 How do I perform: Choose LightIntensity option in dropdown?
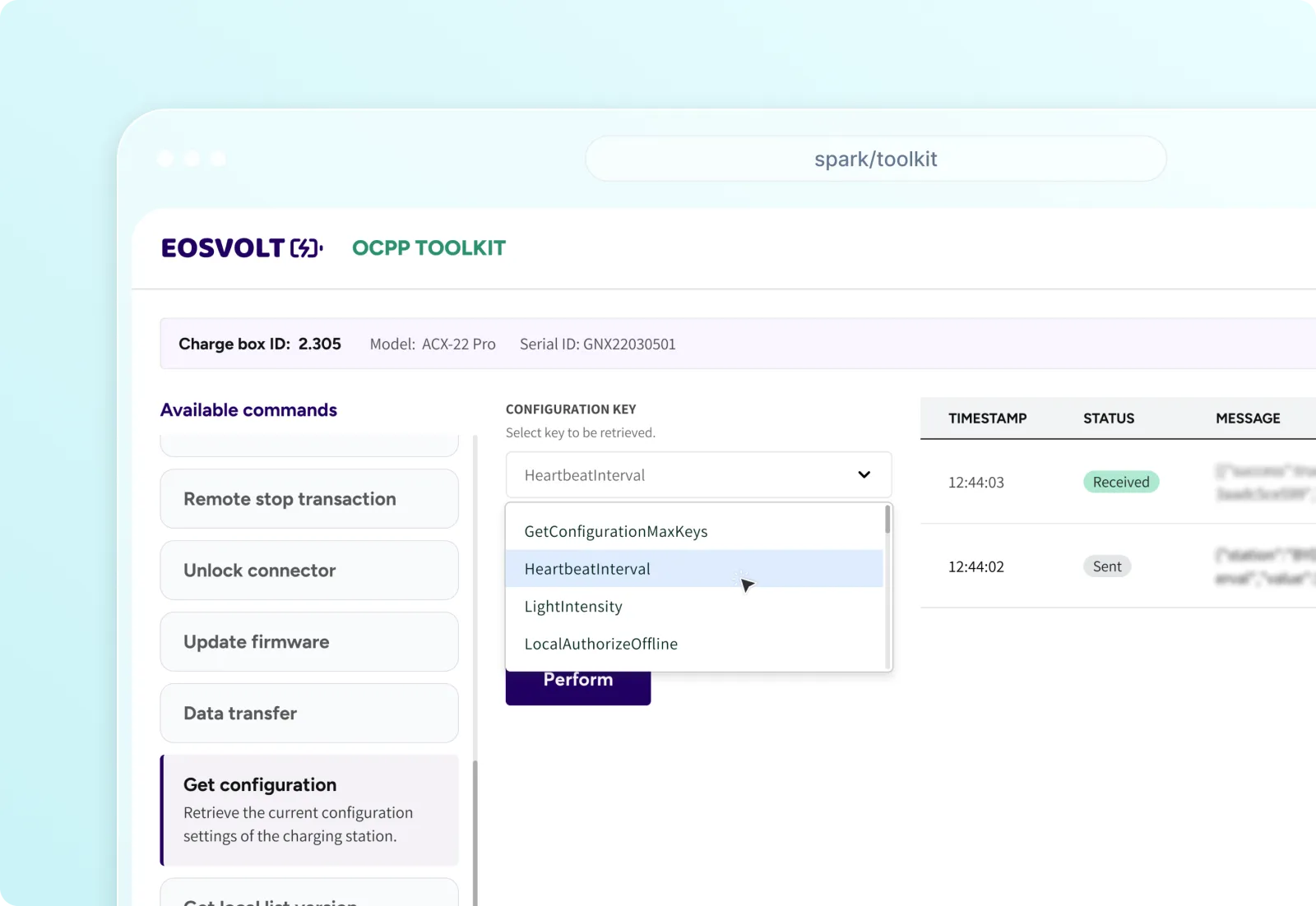click(x=573, y=607)
